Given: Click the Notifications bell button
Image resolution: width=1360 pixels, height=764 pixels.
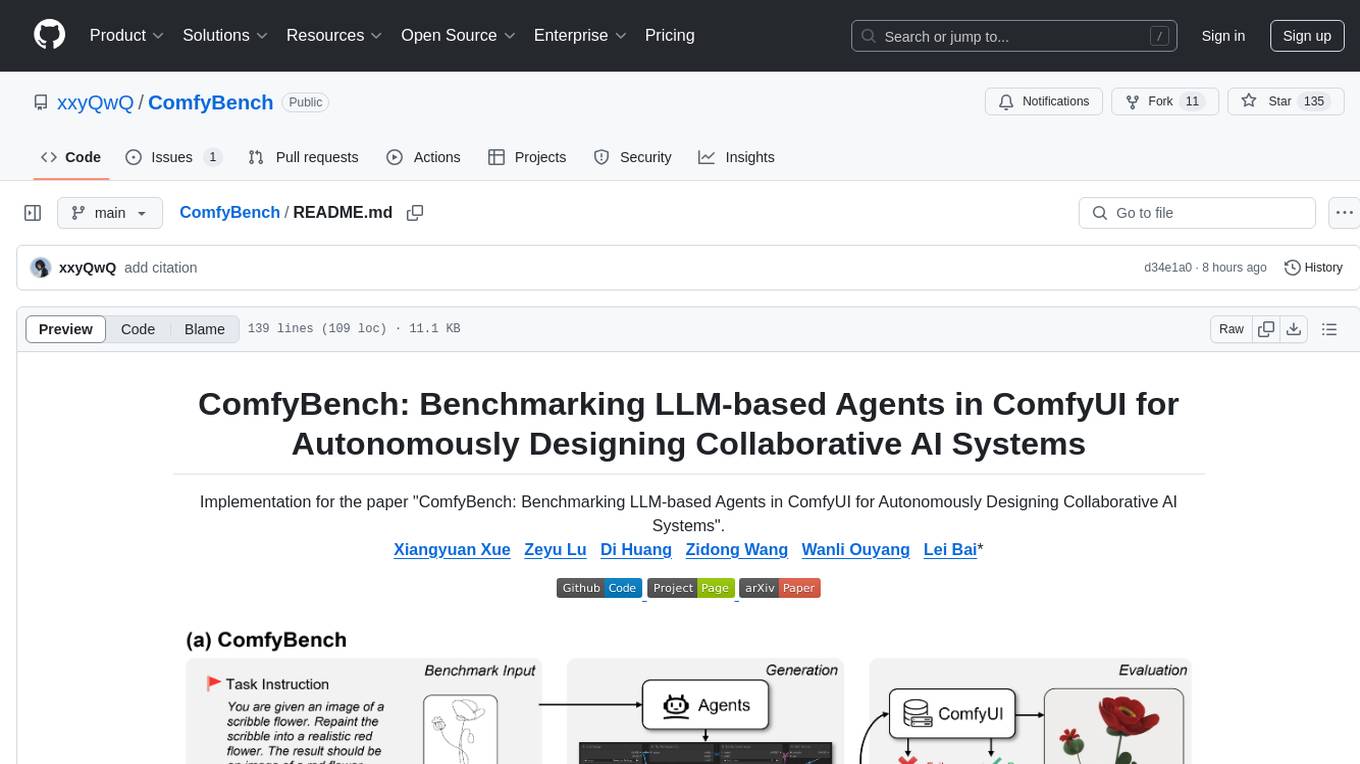Looking at the screenshot, I should point(1044,102).
